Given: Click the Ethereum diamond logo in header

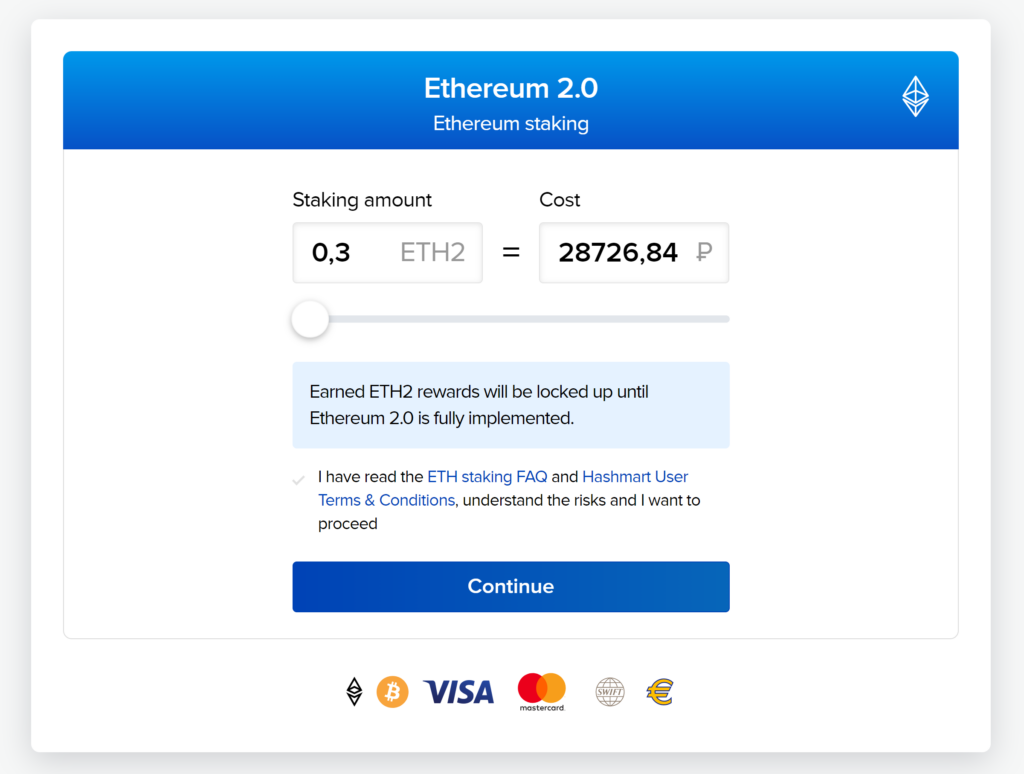Looking at the screenshot, I should click(915, 97).
